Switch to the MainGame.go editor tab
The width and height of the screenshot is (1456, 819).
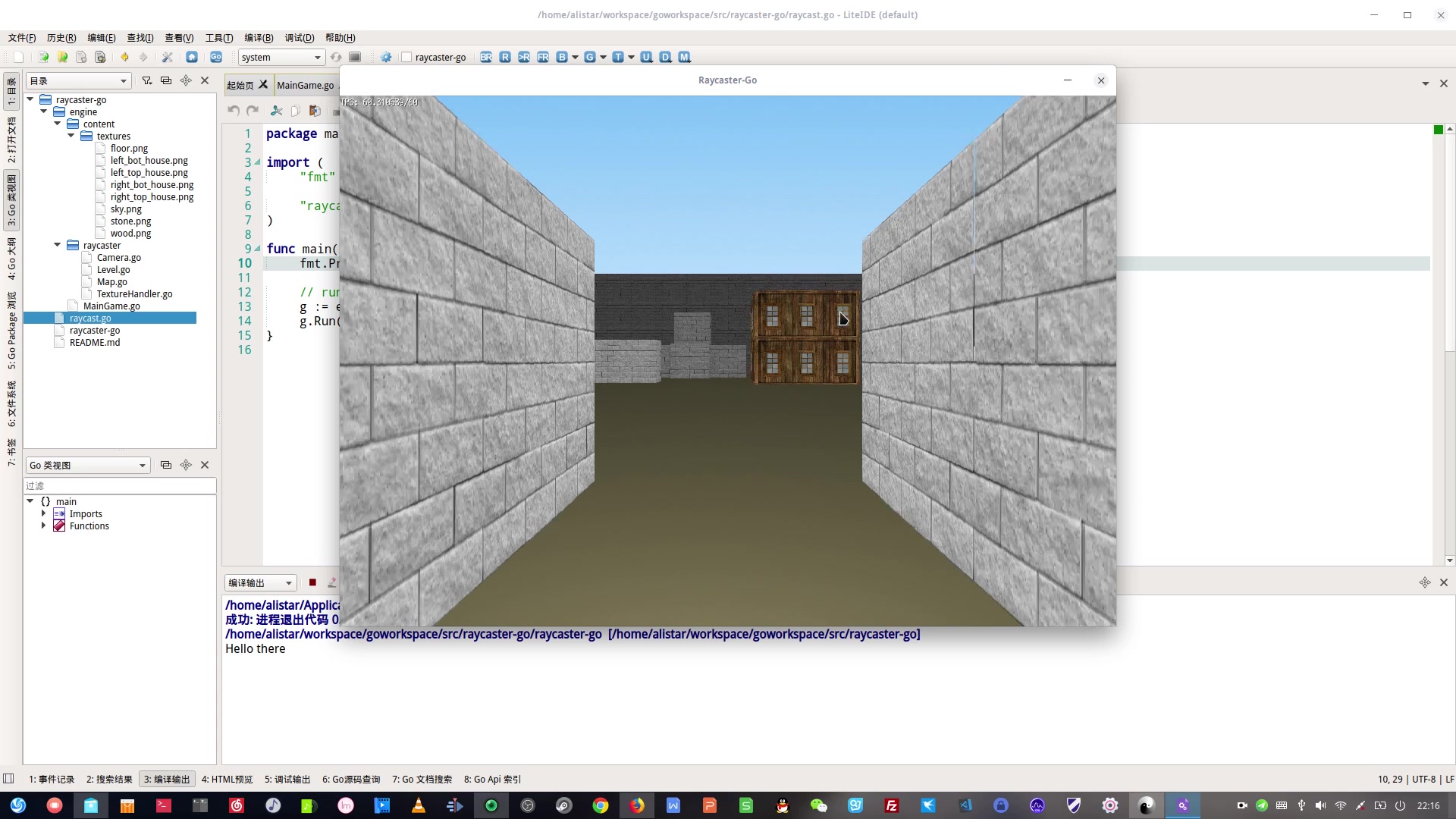tap(305, 85)
